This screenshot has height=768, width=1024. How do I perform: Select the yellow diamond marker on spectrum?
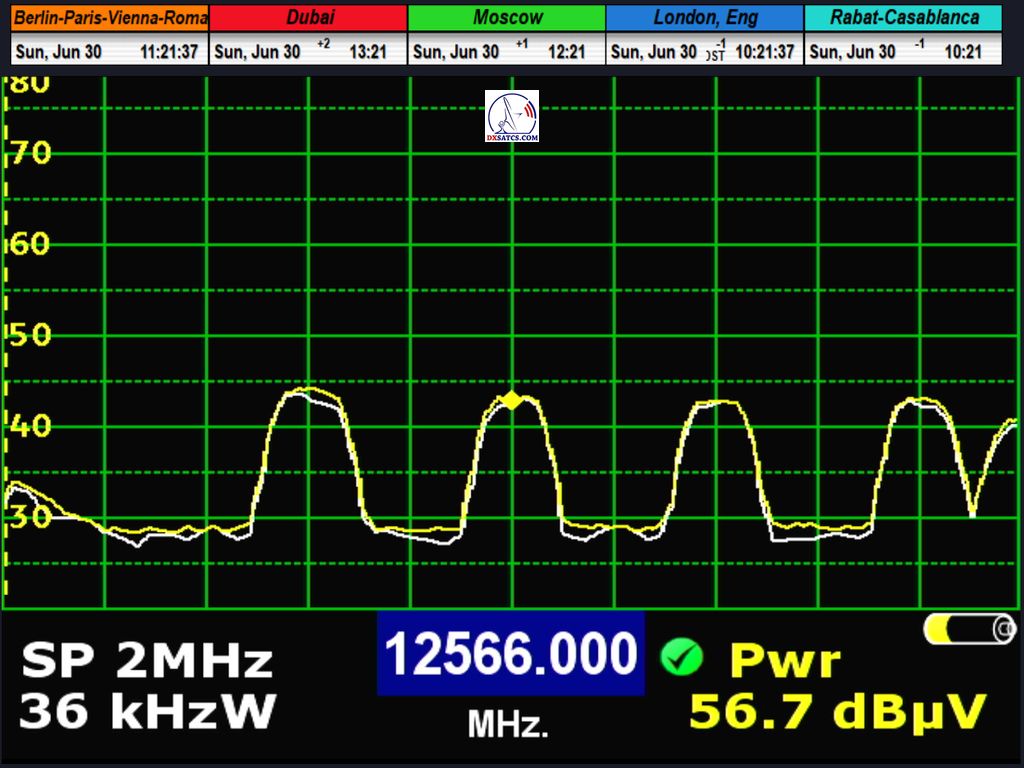tap(511, 400)
